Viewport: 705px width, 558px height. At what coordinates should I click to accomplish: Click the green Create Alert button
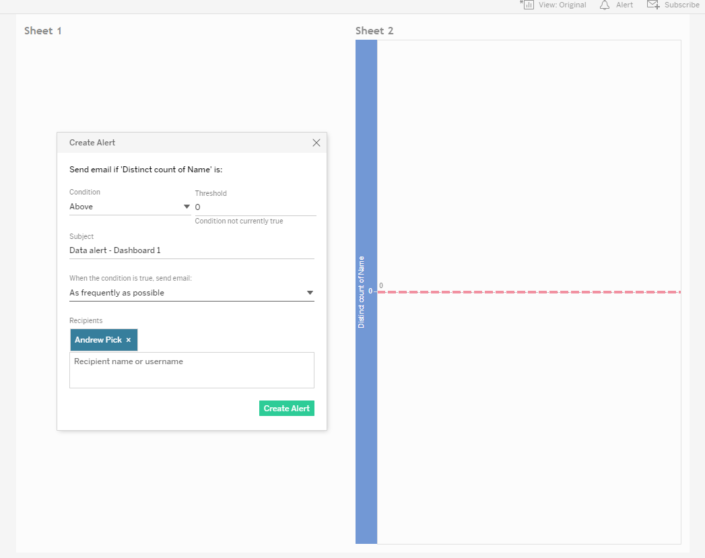286,408
